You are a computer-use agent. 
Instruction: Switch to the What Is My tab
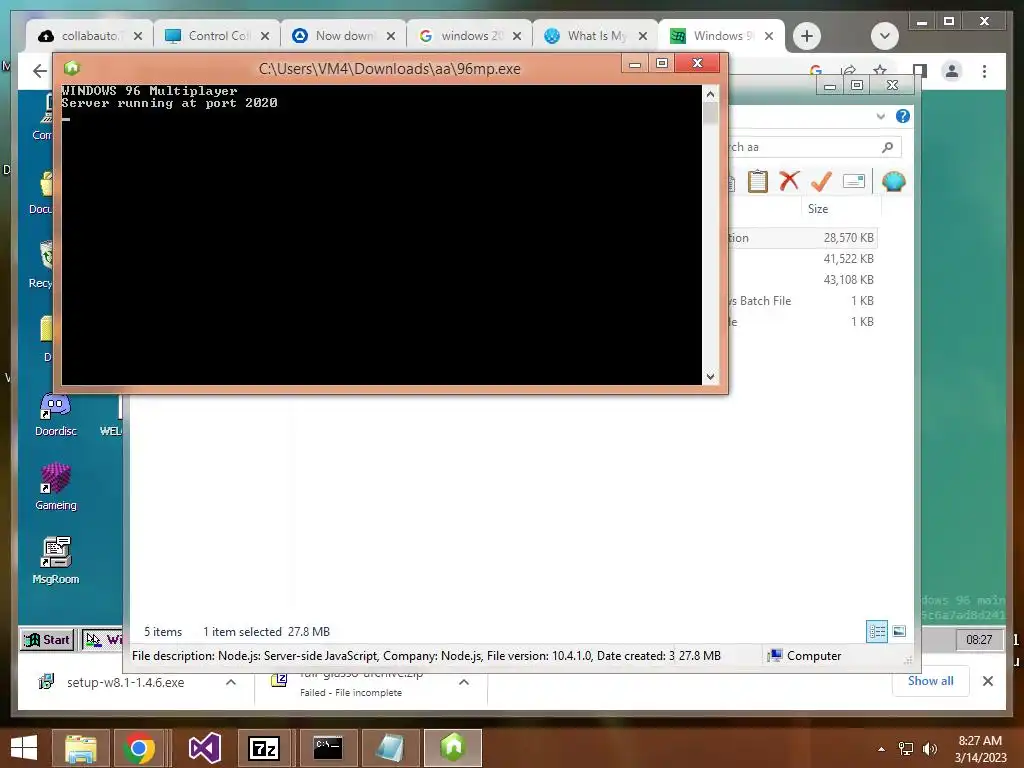pyautogui.click(x=596, y=36)
